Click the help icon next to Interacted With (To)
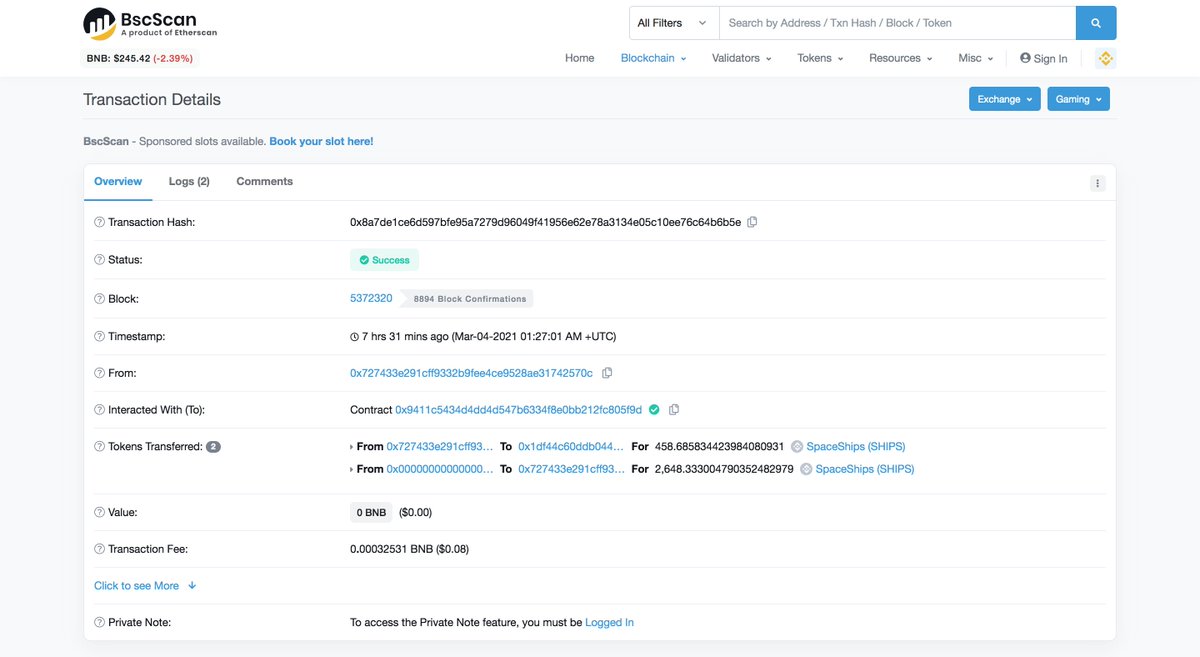The width and height of the screenshot is (1200, 657). click(99, 410)
